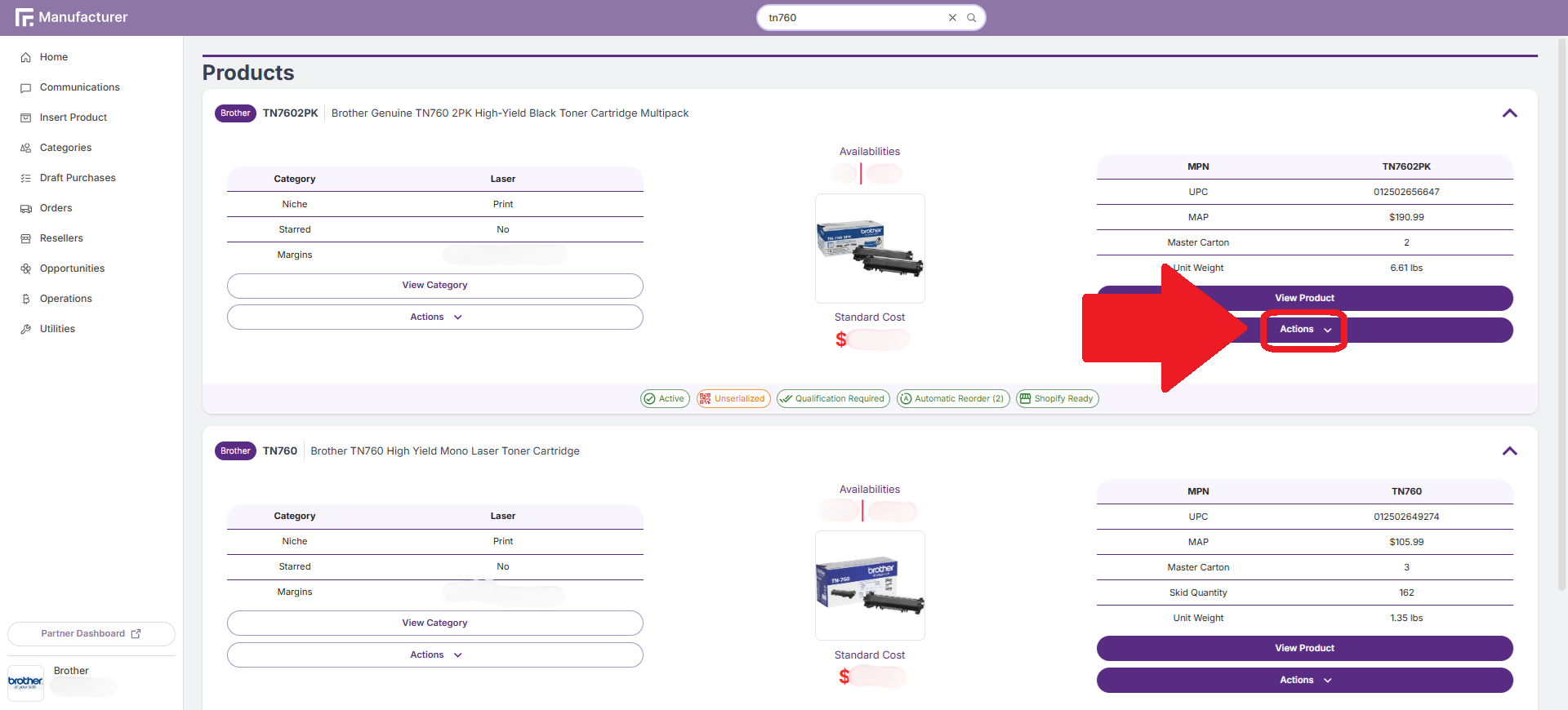Screen dimensions: 1568x710
Task: Click MAP value $105.99
Action: pyautogui.click(x=1406, y=543)
